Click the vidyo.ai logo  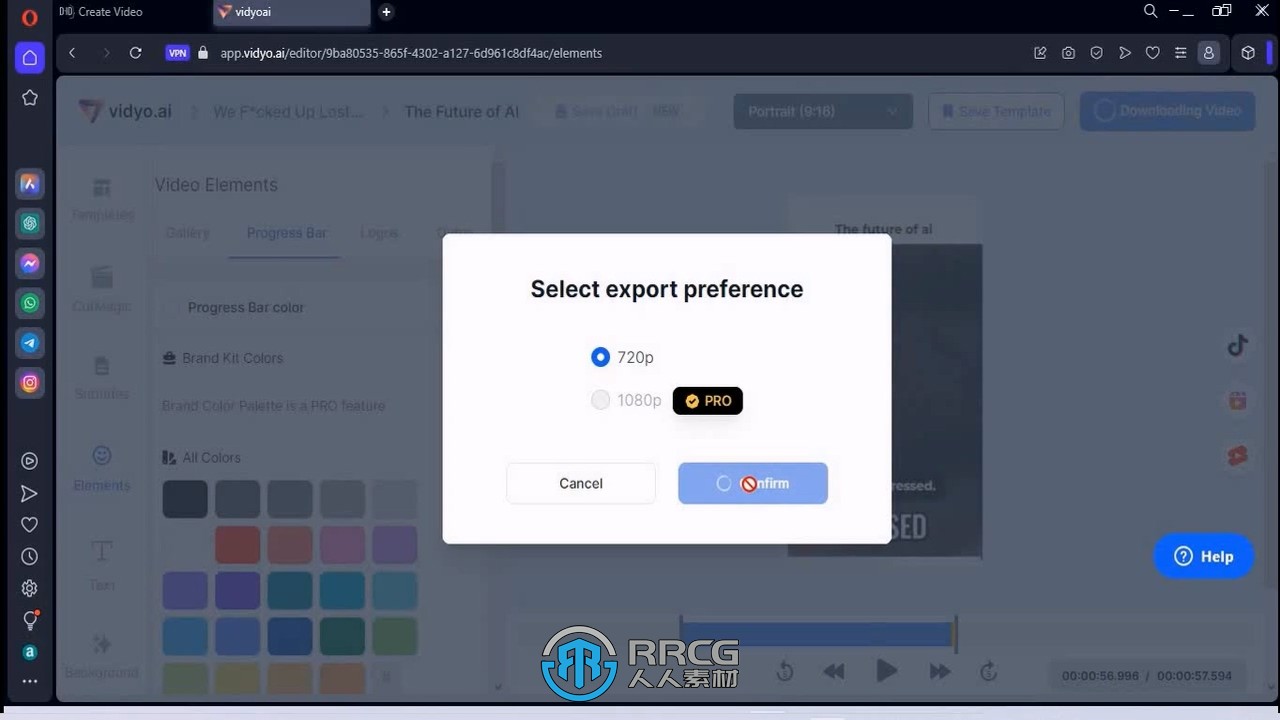[126, 111]
